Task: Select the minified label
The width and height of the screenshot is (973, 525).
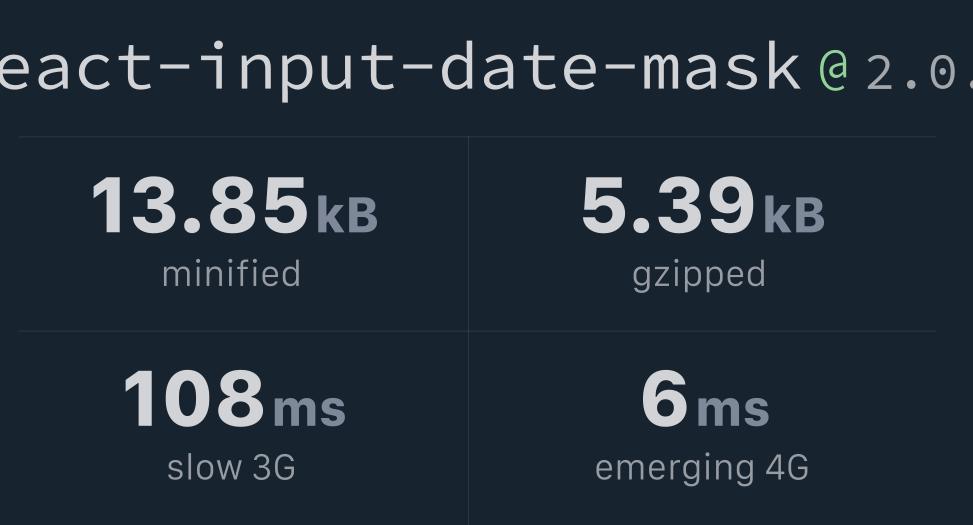Action: (x=231, y=274)
